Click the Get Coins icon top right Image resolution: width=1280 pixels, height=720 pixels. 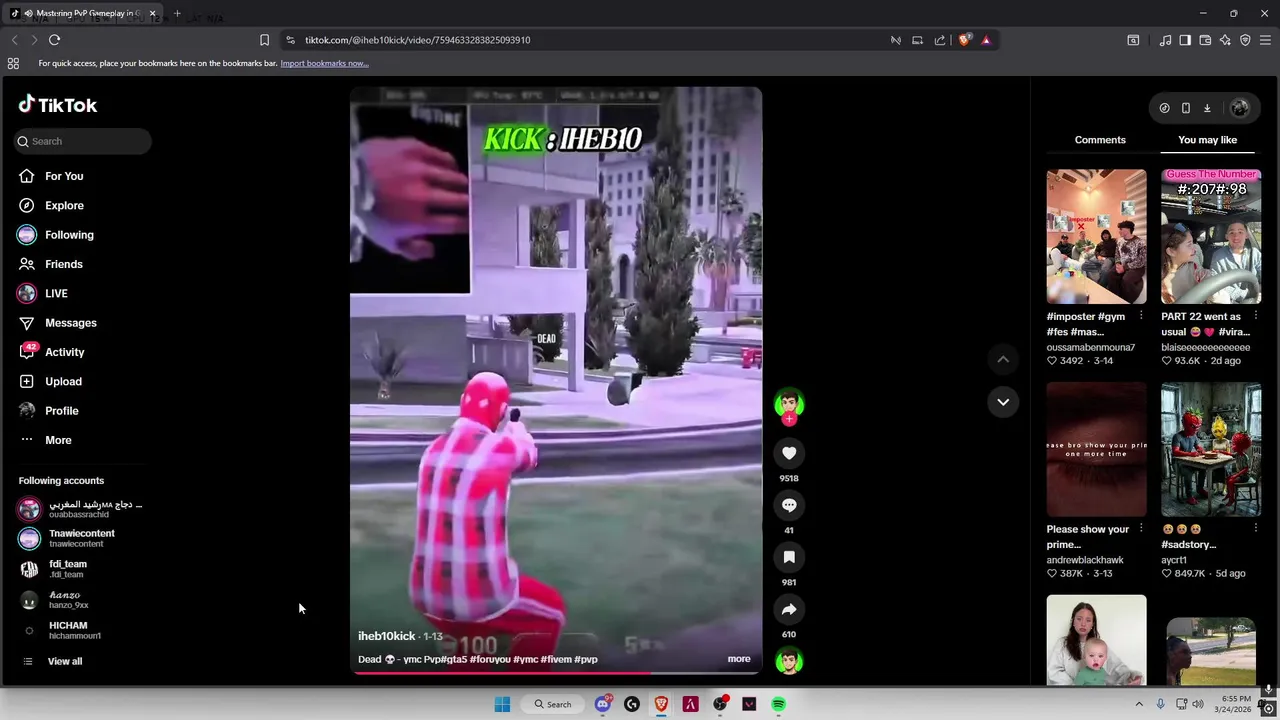pos(1164,108)
